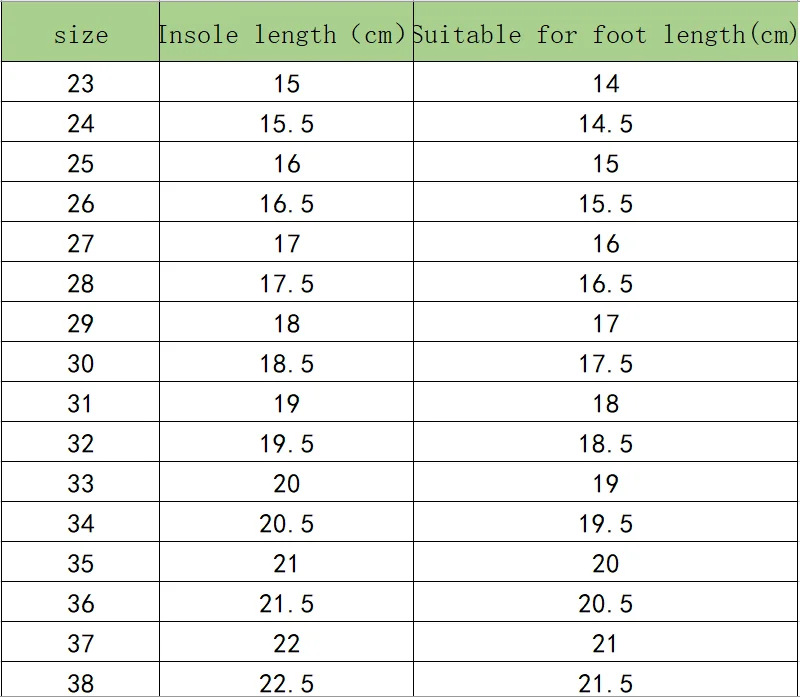800x697 pixels.
Task: Click foot length 16.5 in size 28 row
Action: pyautogui.click(x=605, y=283)
